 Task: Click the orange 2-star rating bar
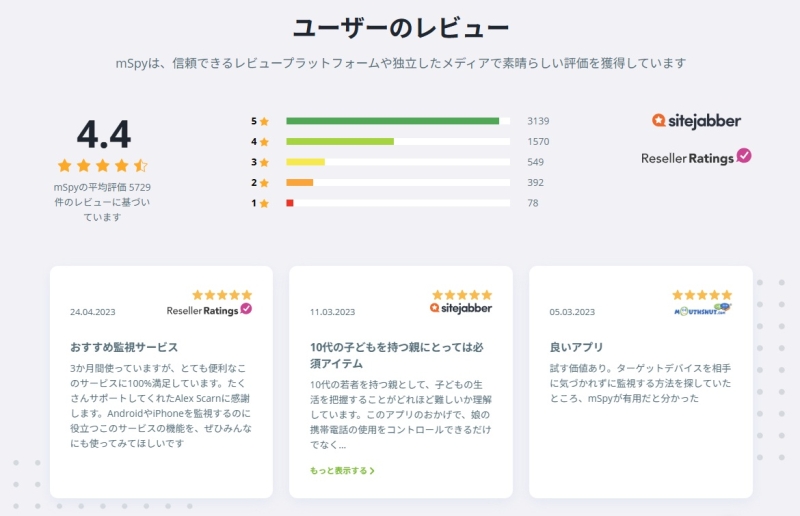click(300, 183)
